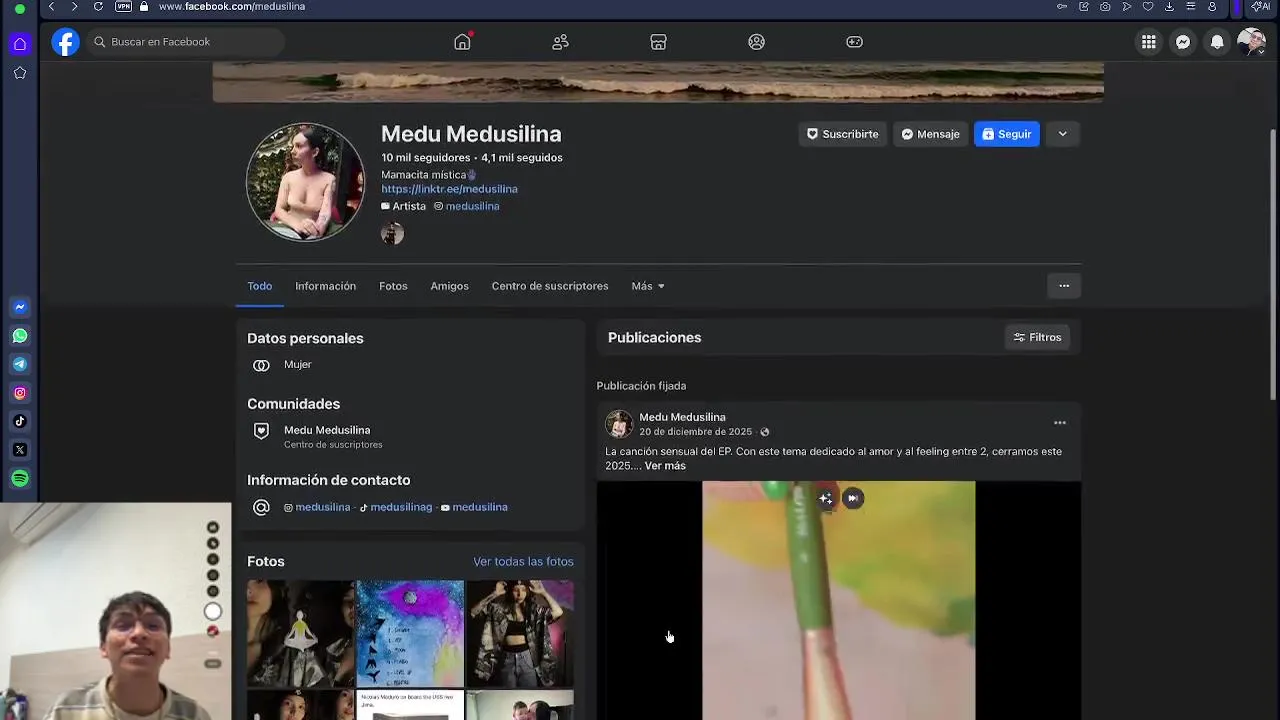Image resolution: width=1280 pixels, height=720 pixels.
Task: Open the Marketplace icon in top navigation
Action: click(x=658, y=42)
